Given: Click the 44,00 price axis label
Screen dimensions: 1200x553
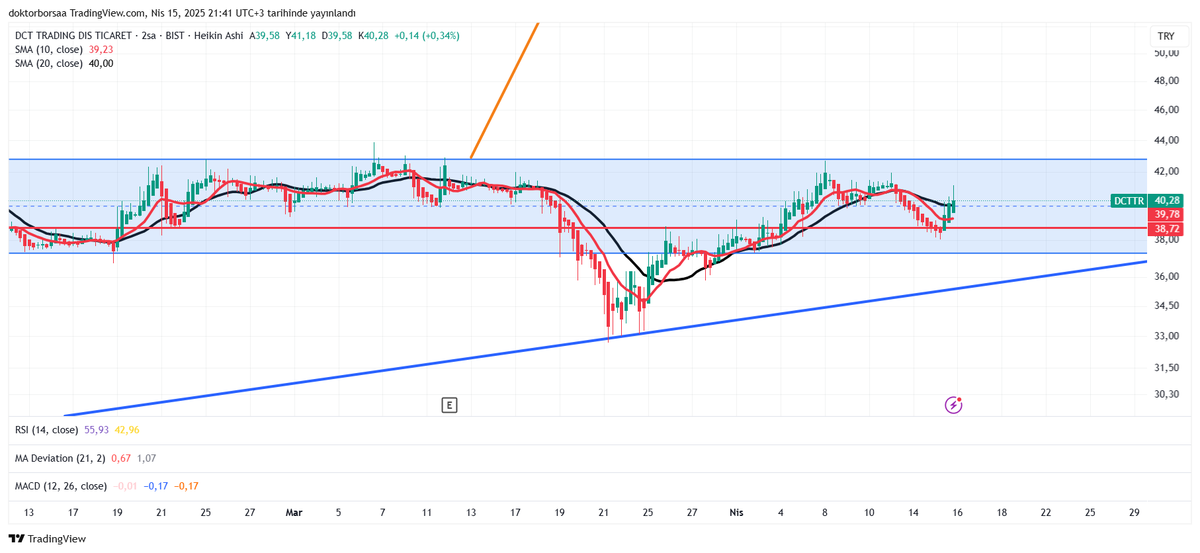Looking at the screenshot, I should coord(1167,141).
